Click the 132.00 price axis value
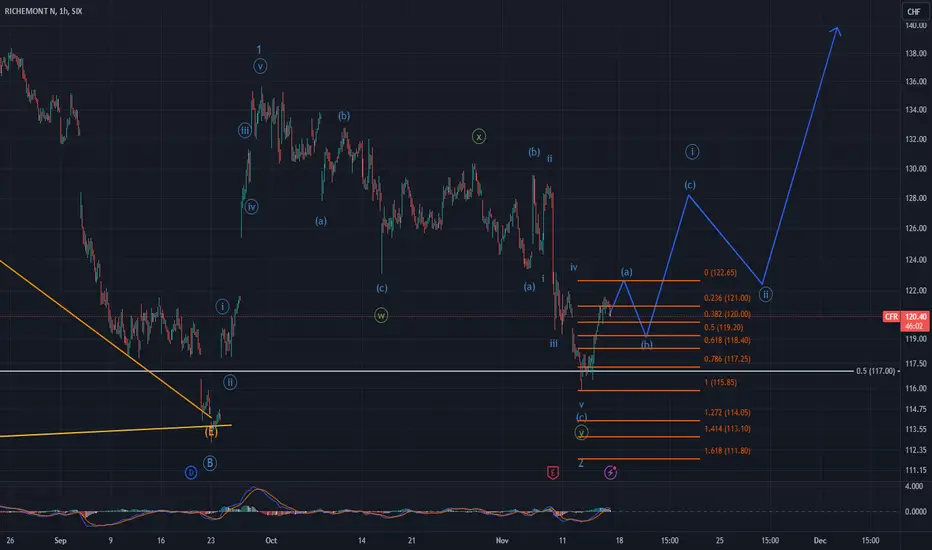932x550 pixels. (915, 139)
